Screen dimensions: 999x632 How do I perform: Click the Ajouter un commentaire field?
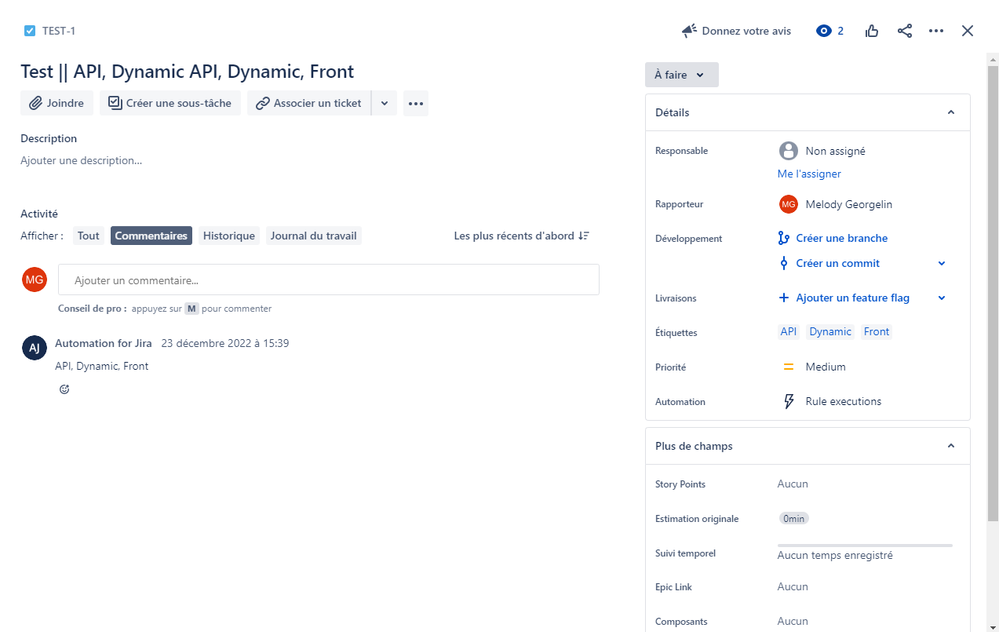pos(329,280)
